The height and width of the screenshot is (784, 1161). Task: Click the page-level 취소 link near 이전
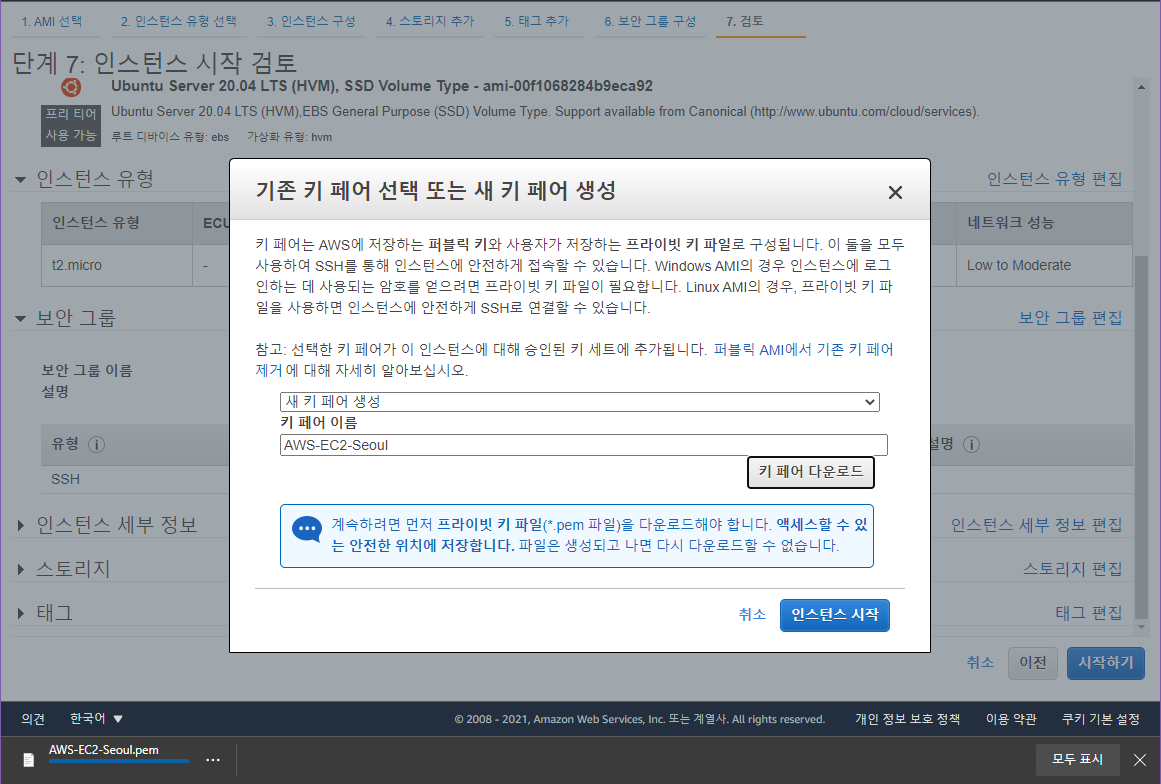[x=980, y=663]
